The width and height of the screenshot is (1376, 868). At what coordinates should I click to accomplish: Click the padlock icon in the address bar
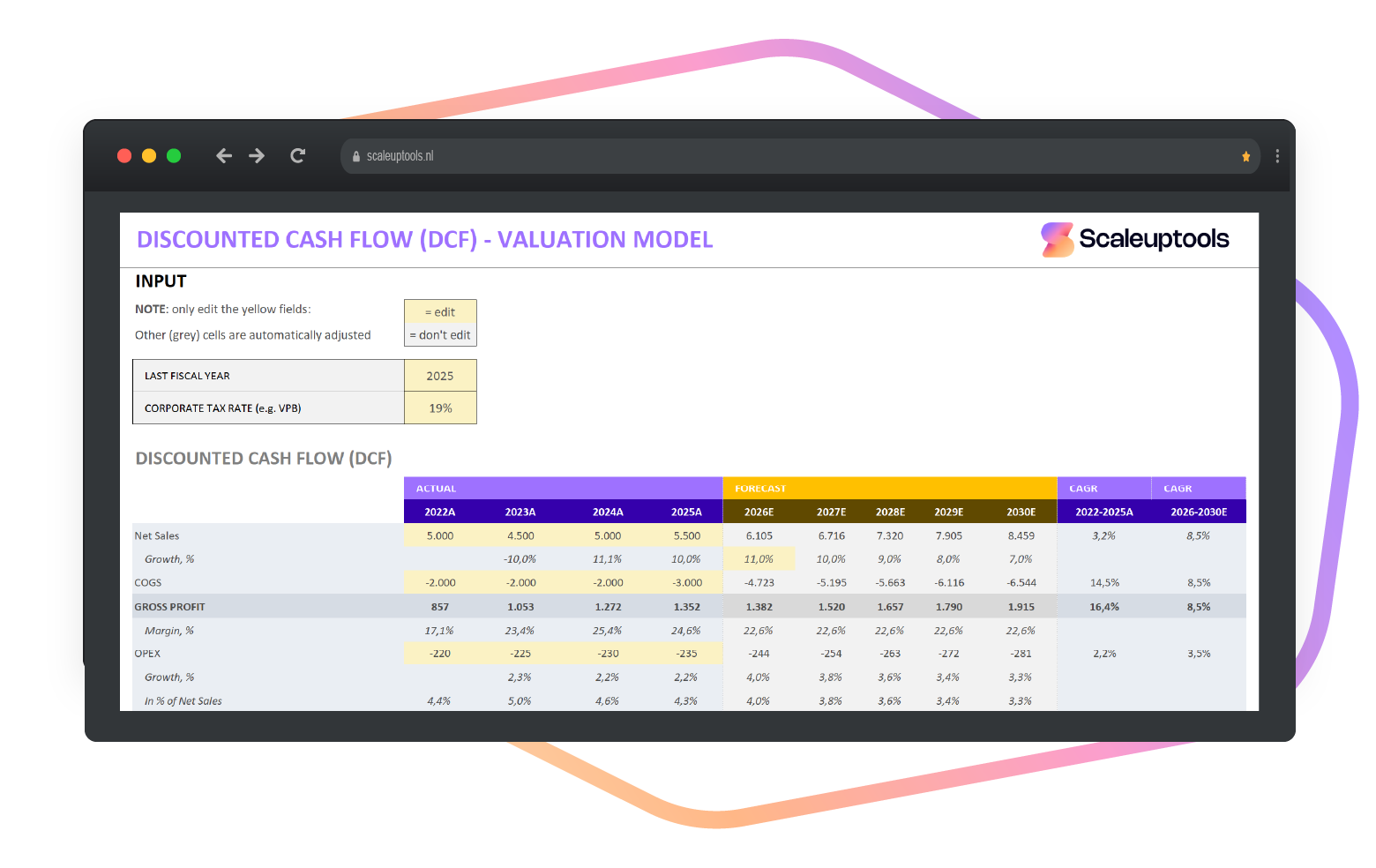(356, 155)
